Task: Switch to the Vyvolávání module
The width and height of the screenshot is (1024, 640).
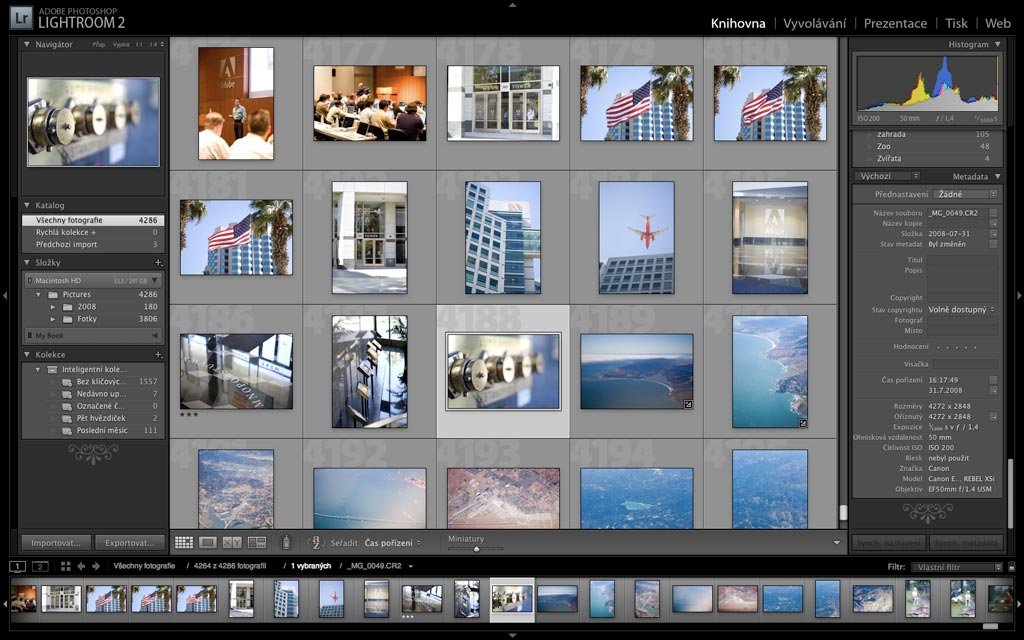Action: [814, 23]
